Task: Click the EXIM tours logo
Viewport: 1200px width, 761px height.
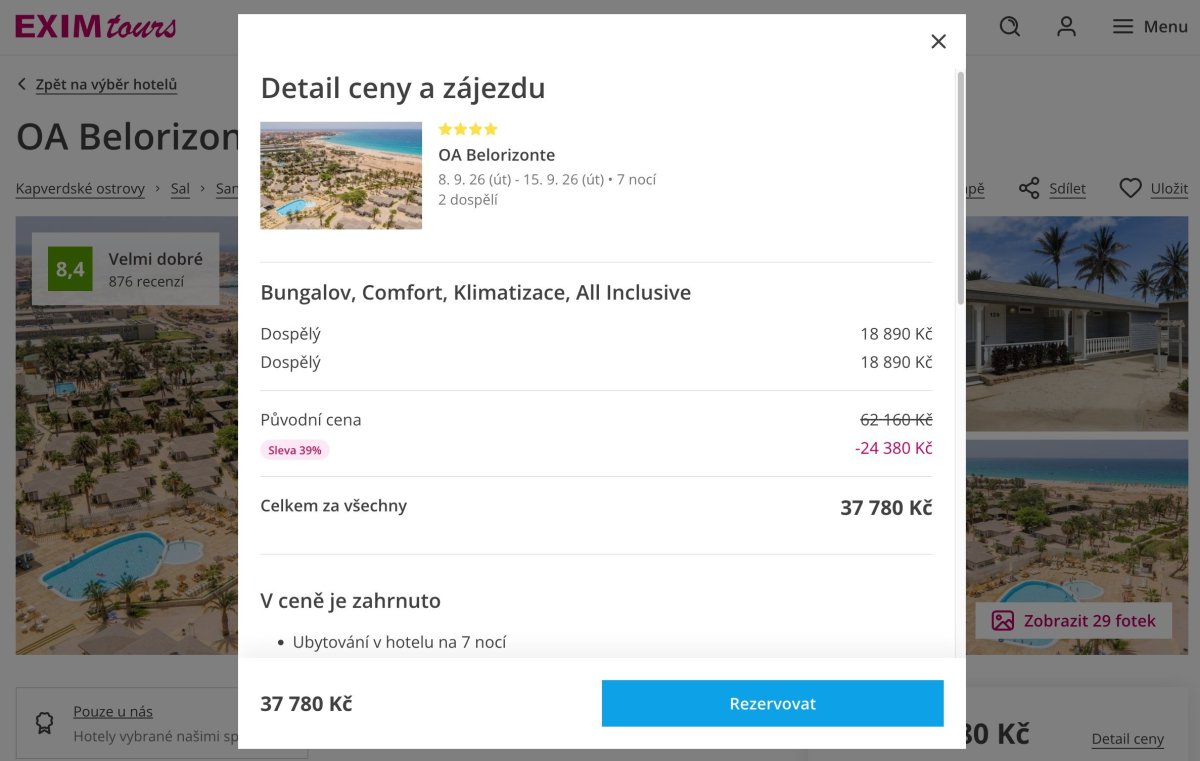Action: 96,26
